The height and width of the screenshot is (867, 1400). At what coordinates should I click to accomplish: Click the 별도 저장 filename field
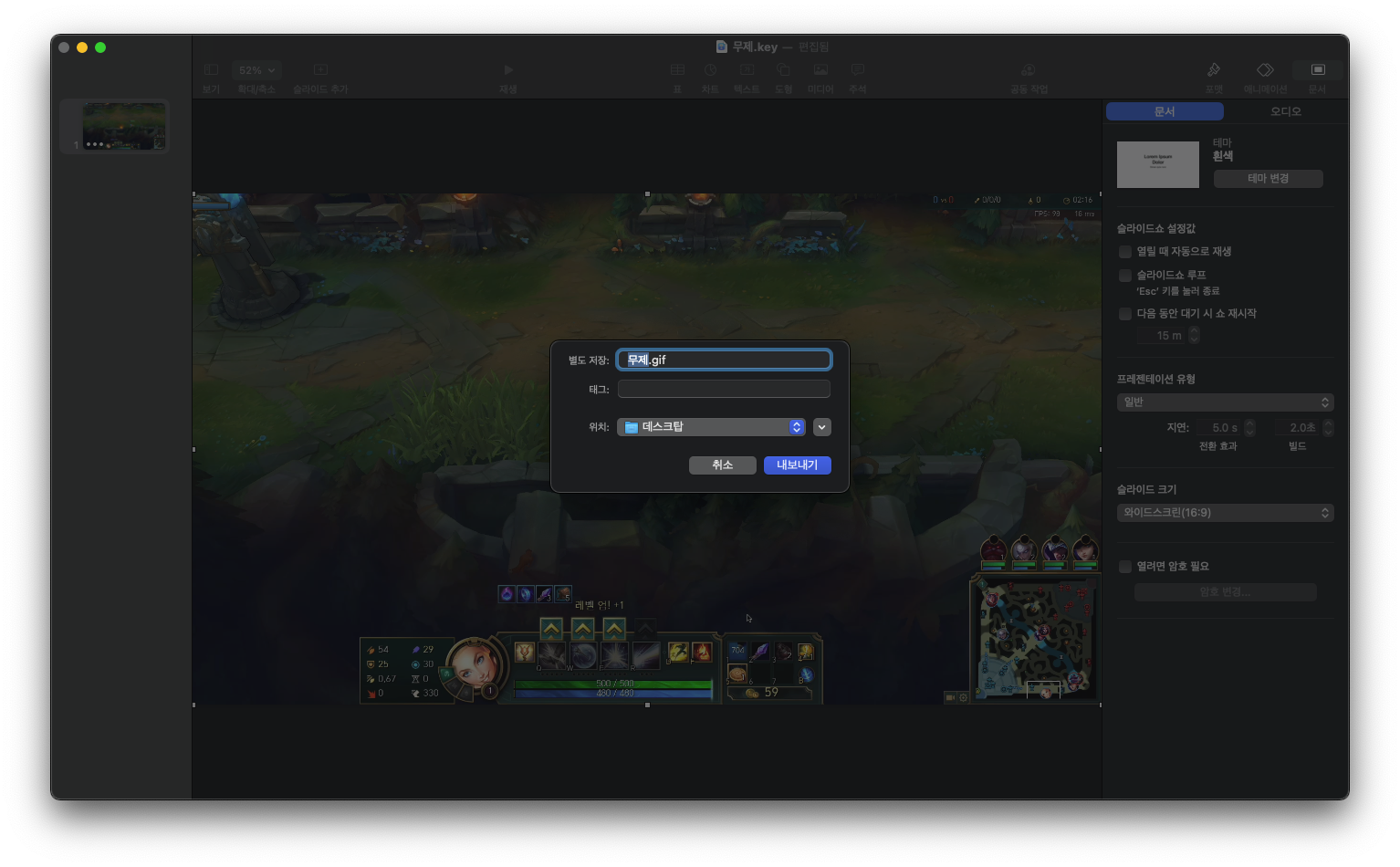click(724, 360)
